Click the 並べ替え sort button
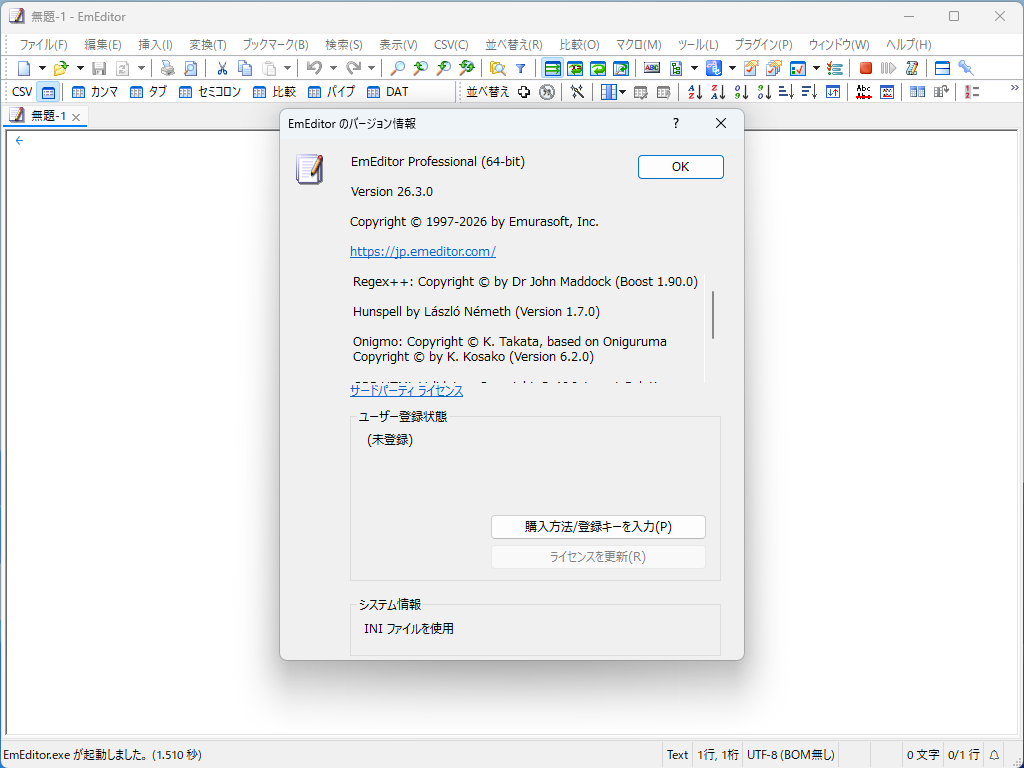Image resolution: width=1024 pixels, height=768 pixels. click(488, 92)
